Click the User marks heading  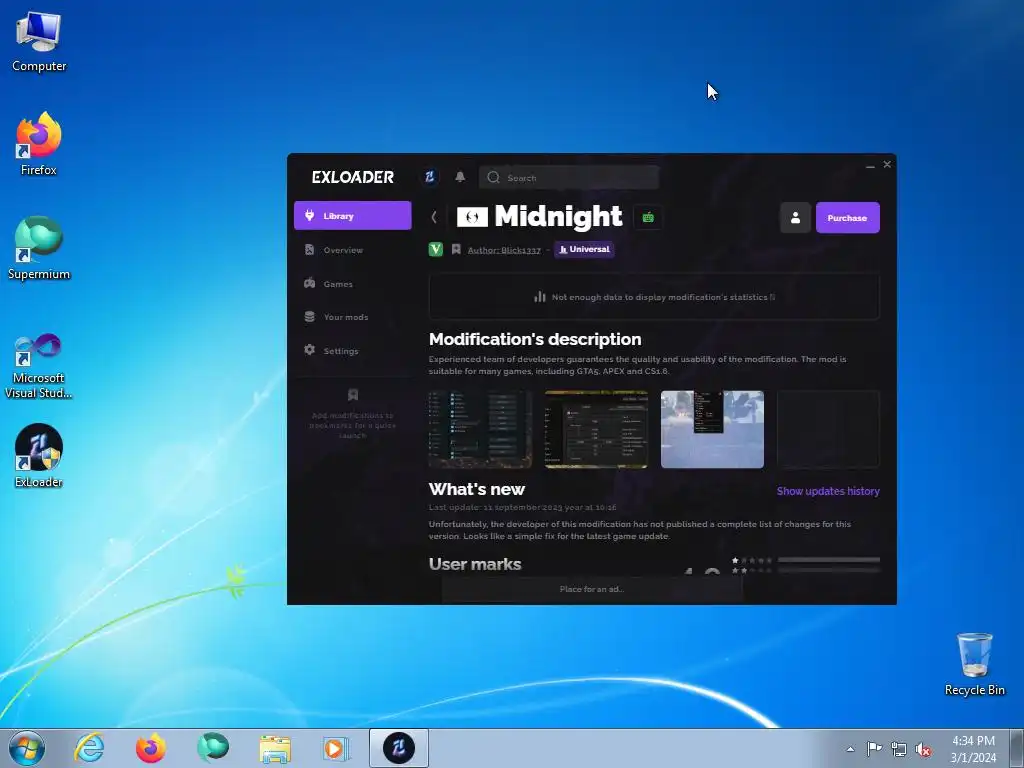[475, 564]
